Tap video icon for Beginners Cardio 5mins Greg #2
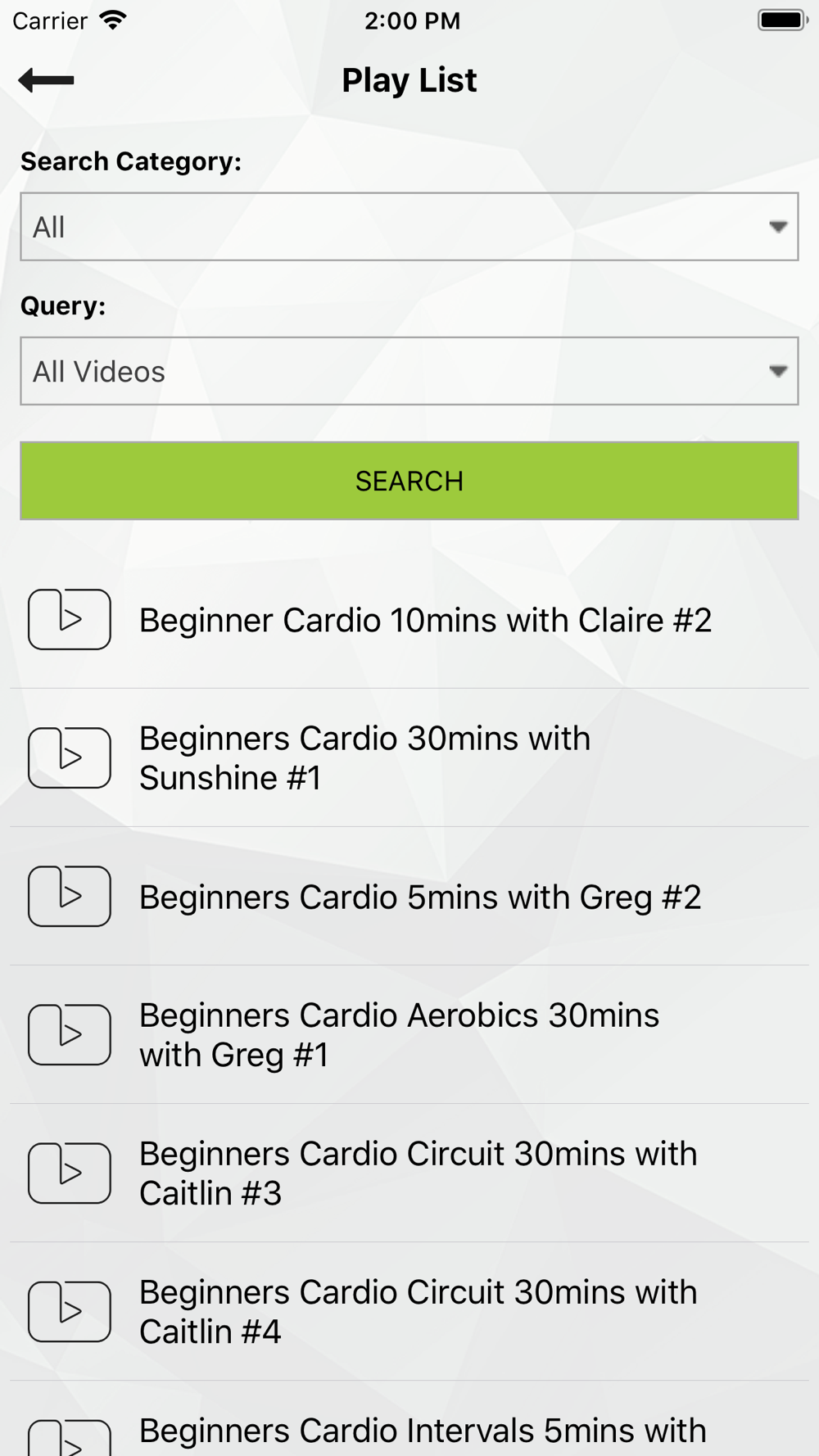 click(70, 896)
